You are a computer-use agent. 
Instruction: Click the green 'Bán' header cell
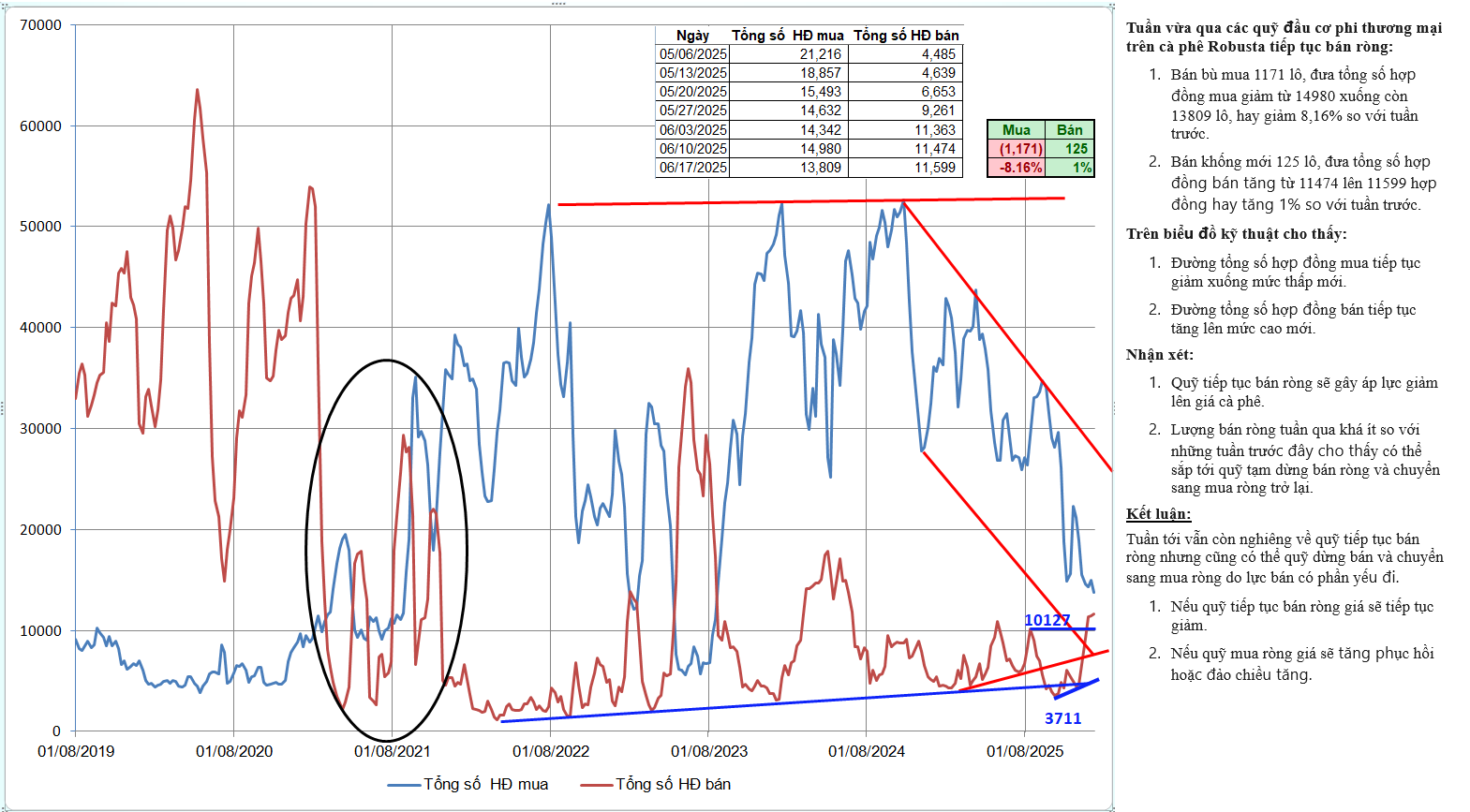tap(1069, 130)
